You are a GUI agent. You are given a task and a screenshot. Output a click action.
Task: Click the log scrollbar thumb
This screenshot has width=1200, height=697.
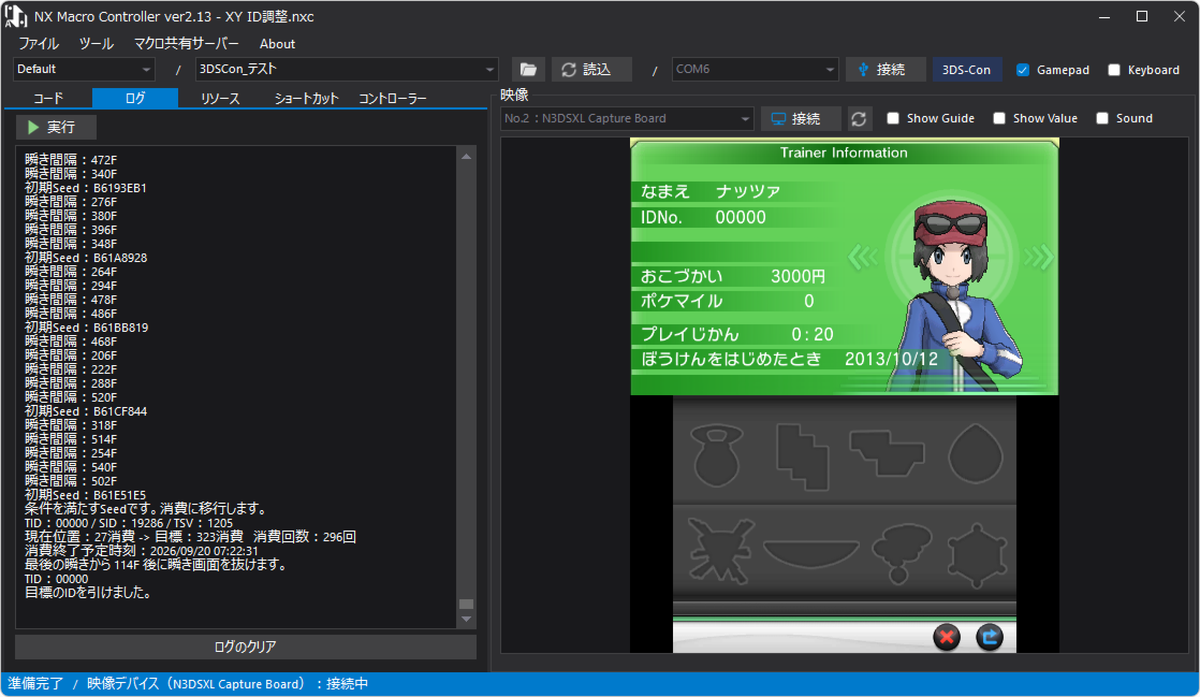pos(466,604)
